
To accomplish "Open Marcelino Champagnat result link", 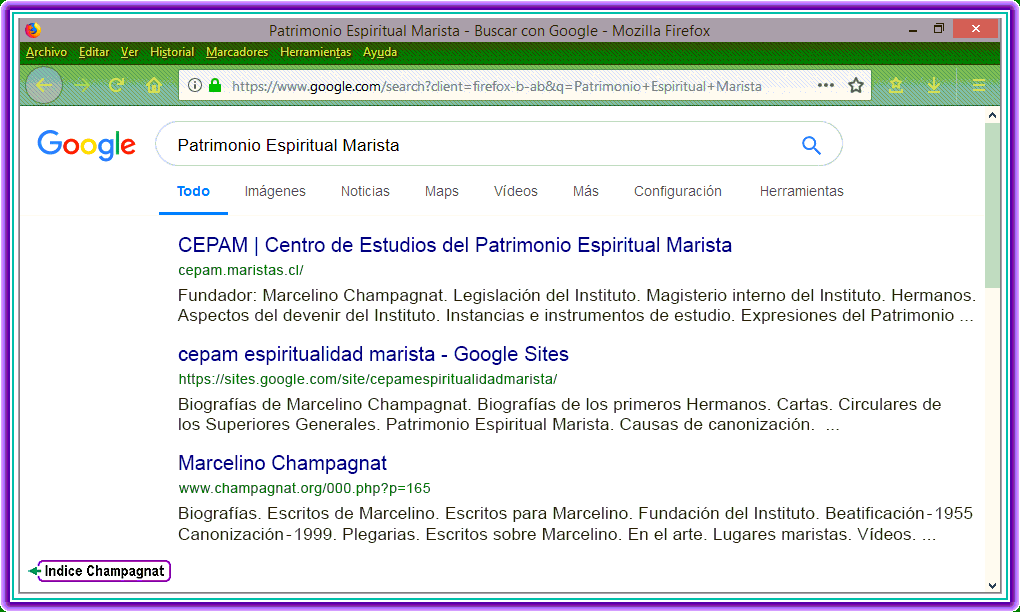I will 282,463.
